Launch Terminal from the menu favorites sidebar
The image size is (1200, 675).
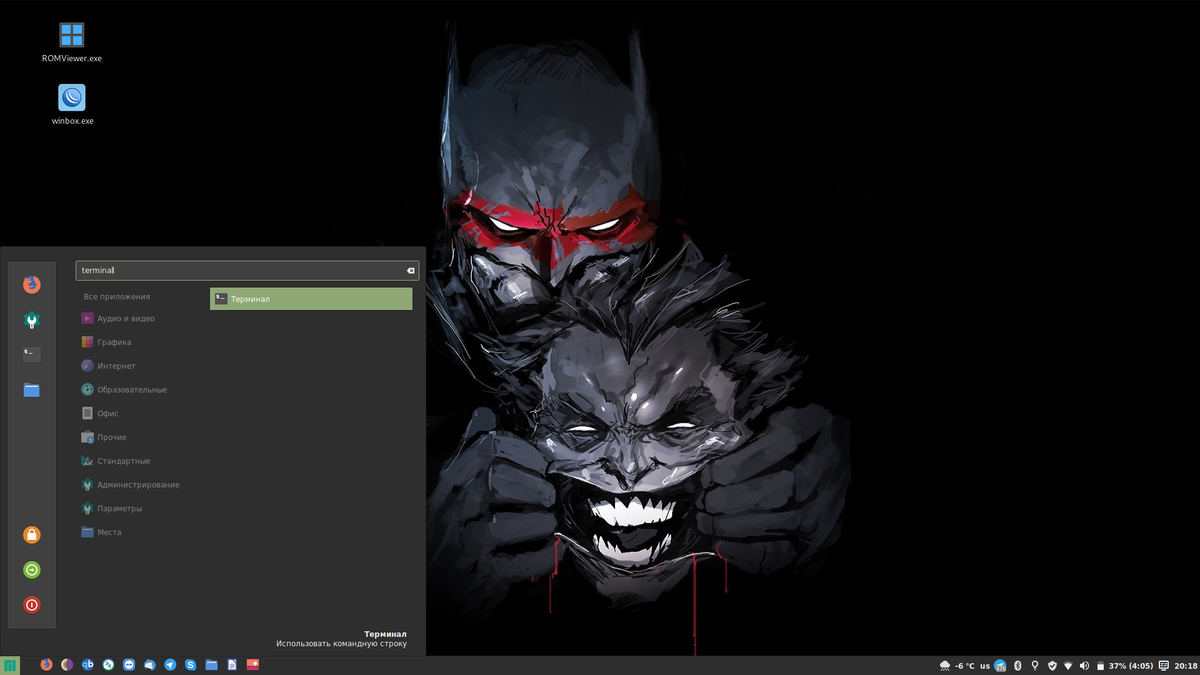[x=32, y=354]
